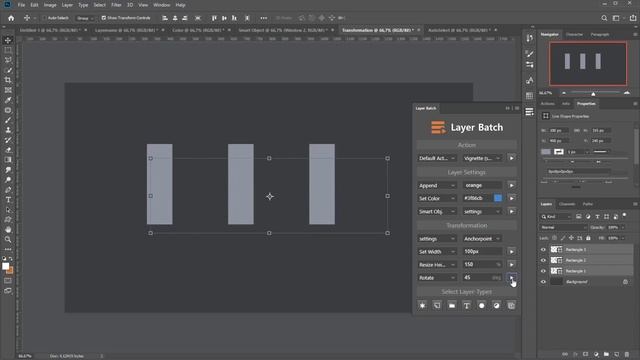
Task: Open the Set Color dropdown
Action: point(437,198)
